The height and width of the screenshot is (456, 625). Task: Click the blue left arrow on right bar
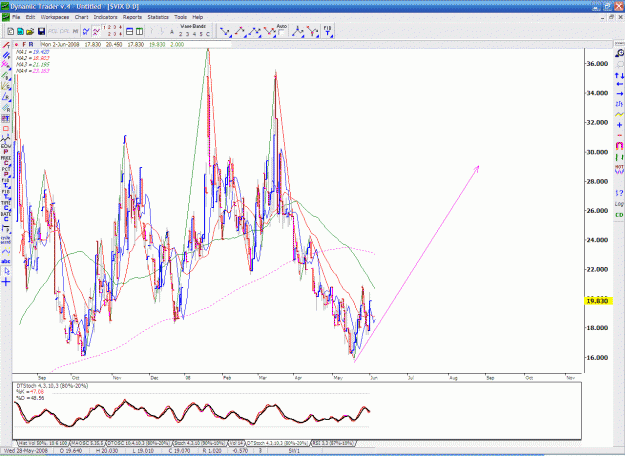[x=619, y=84]
